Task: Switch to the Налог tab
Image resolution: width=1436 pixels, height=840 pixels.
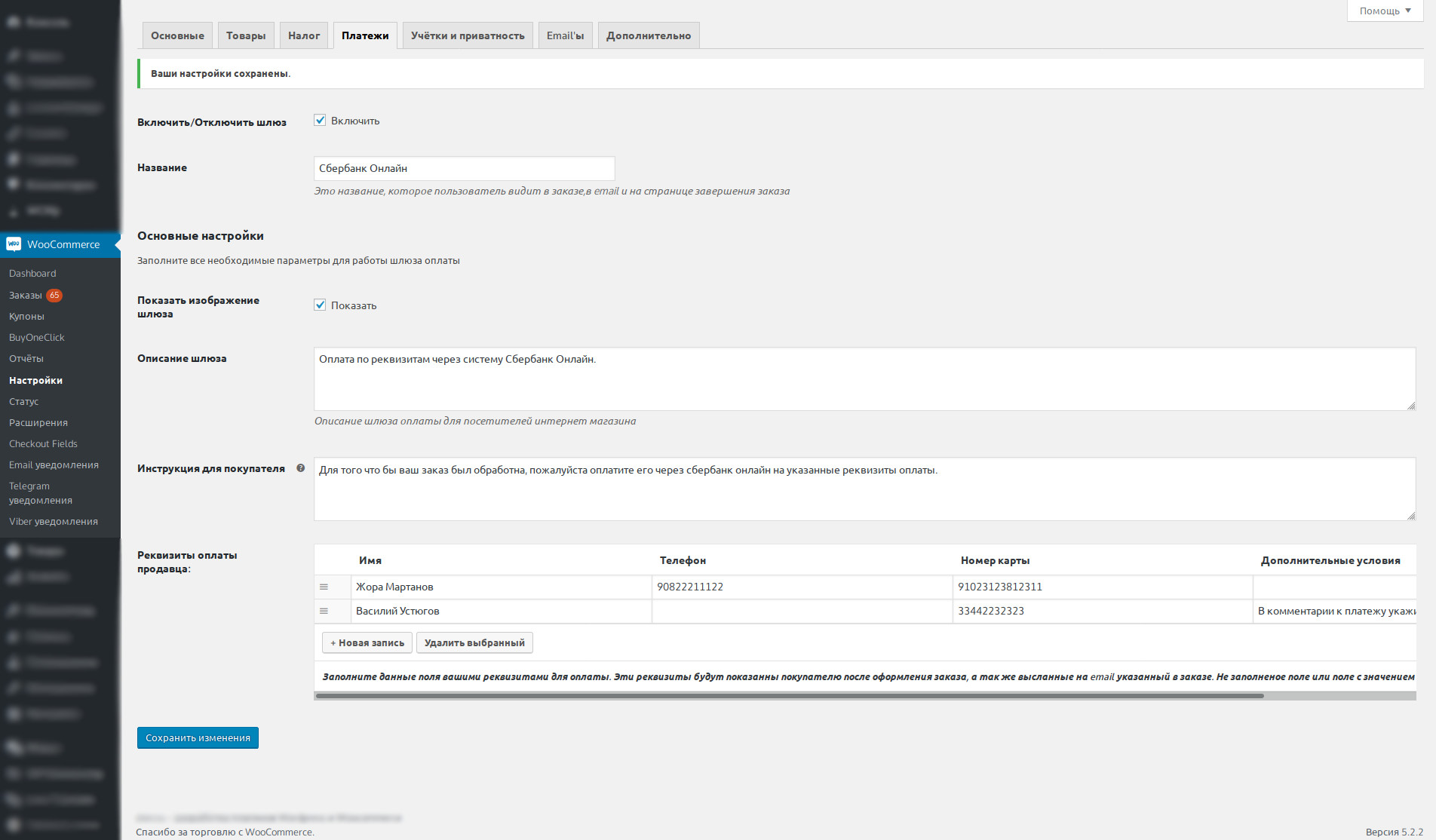Action: 303,35
